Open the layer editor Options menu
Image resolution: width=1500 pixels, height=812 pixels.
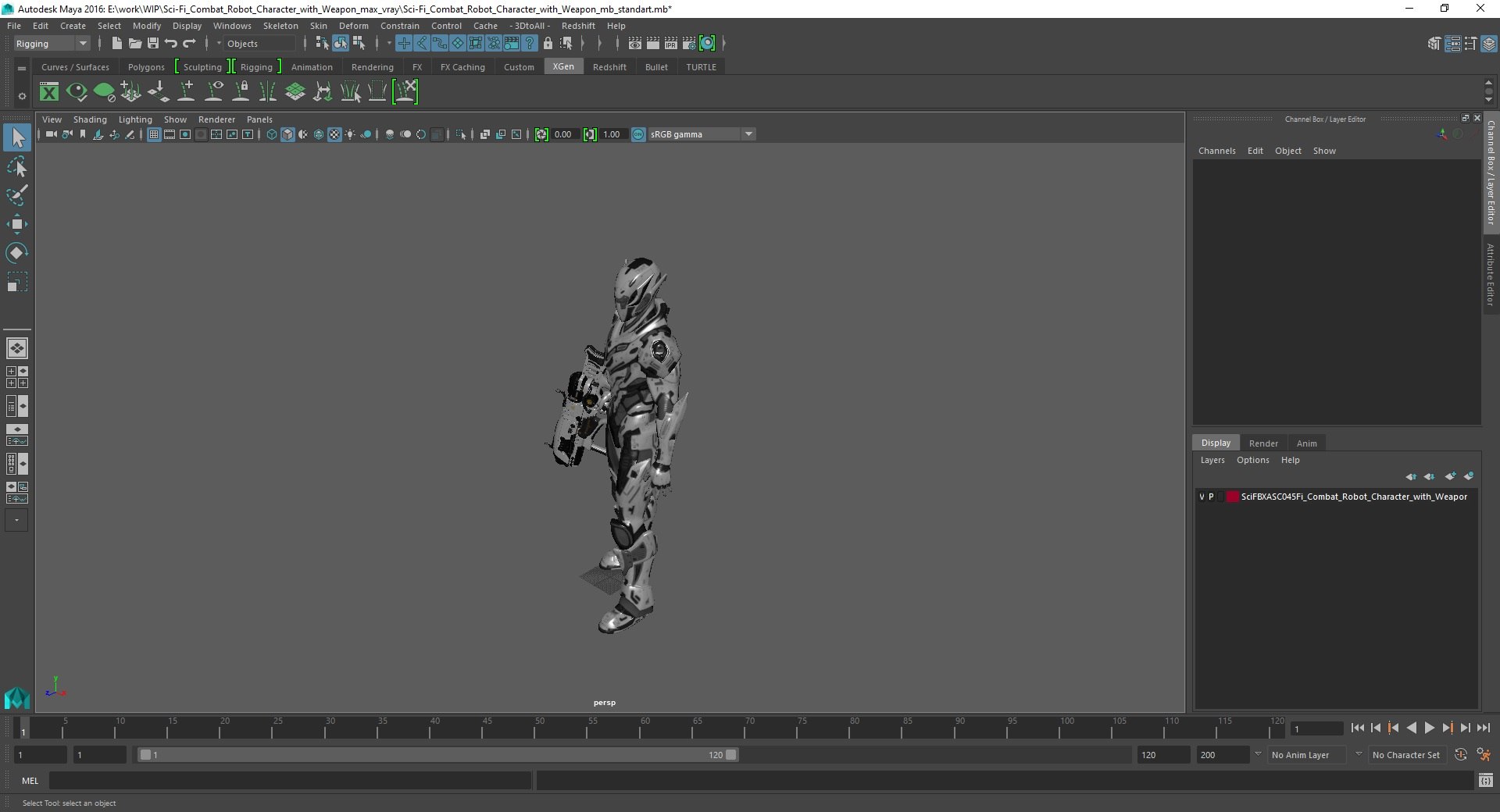[1252, 460]
